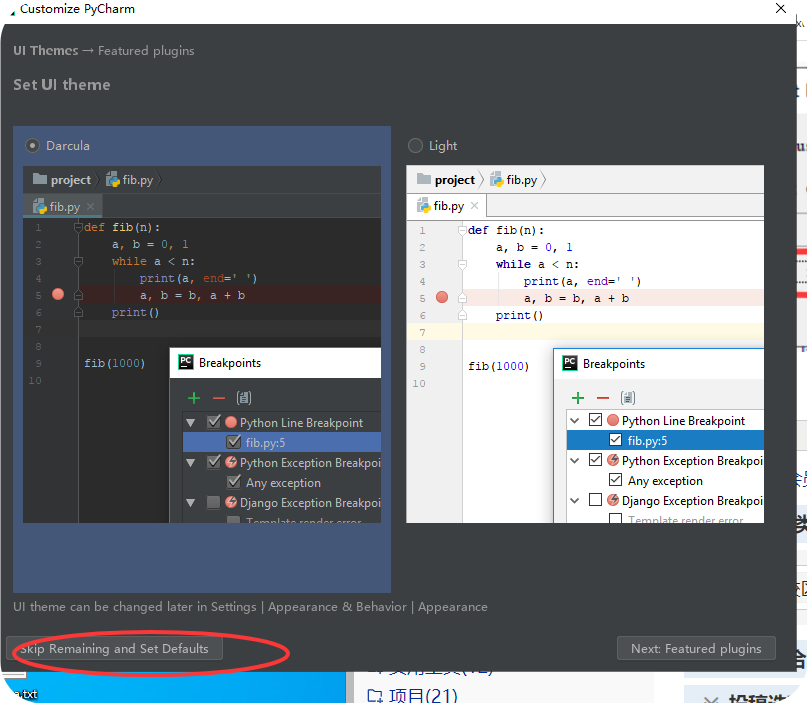Click 'Featured plugins' step in wizard breadcrumb

pyautogui.click(x=146, y=50)
